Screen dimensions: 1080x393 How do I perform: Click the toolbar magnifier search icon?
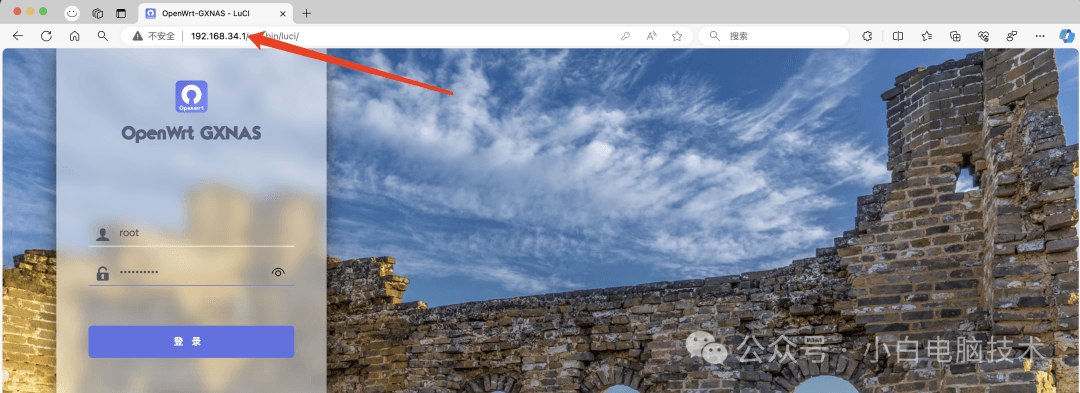click(x=103, y=36)
